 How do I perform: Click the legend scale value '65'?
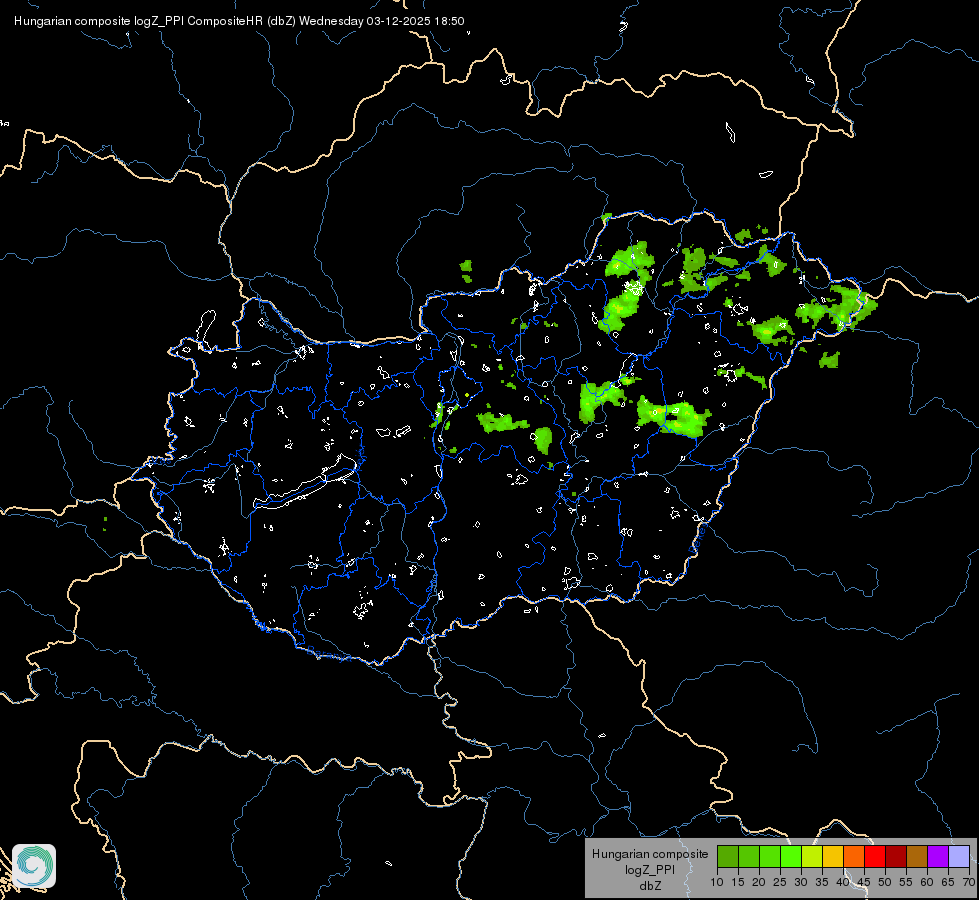tap(948, 882)
